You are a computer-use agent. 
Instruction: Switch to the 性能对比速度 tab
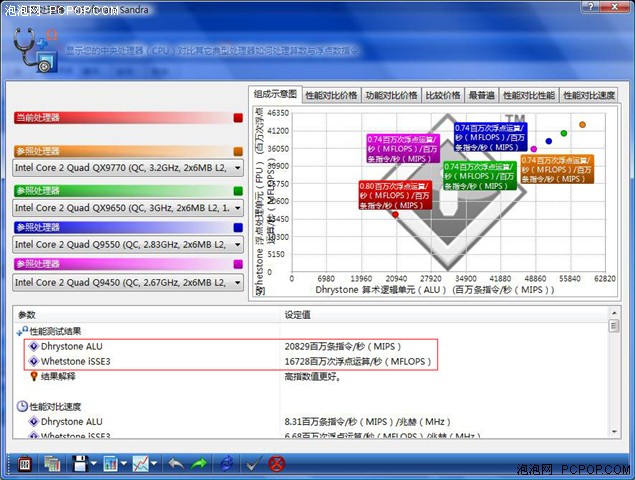(589, 95)
